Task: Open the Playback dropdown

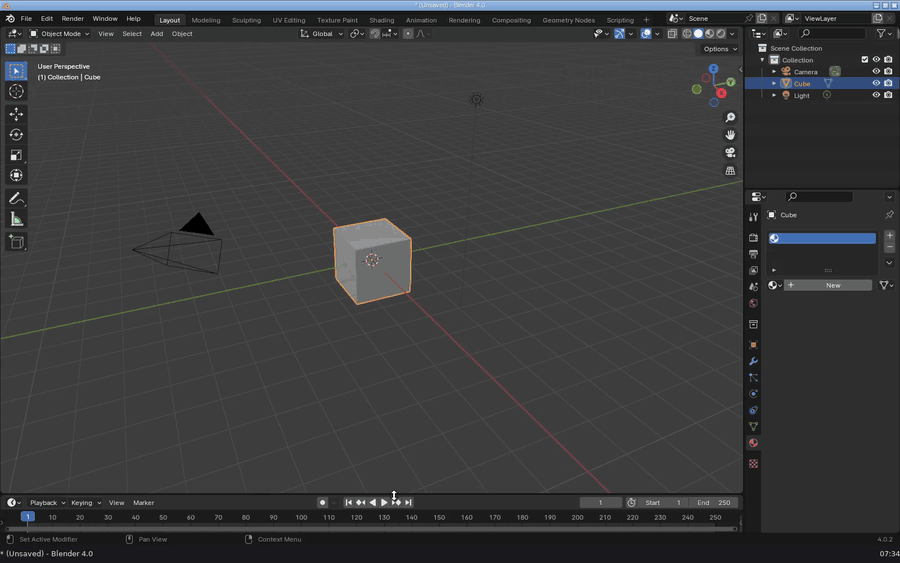Action: point(48,503)
